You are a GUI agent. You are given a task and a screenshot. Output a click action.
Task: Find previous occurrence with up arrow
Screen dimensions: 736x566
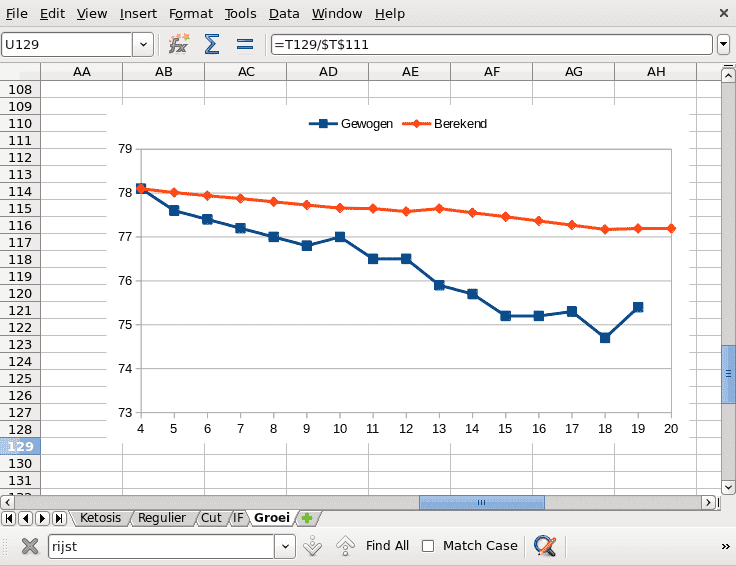[x=345, y=546]
